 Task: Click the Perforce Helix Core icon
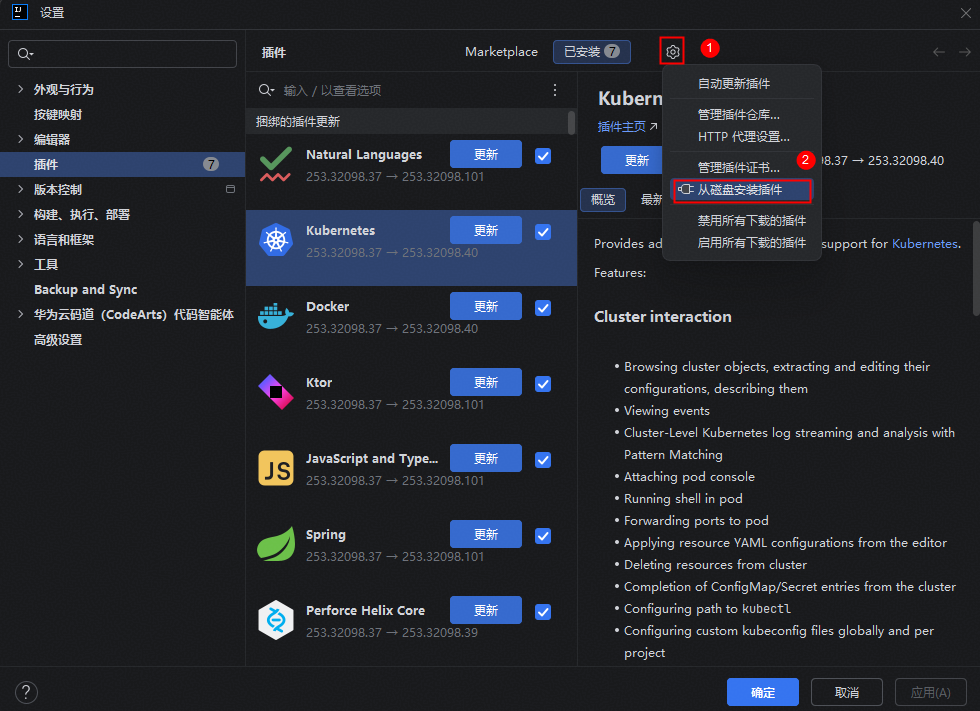click(x=276, y=620)
